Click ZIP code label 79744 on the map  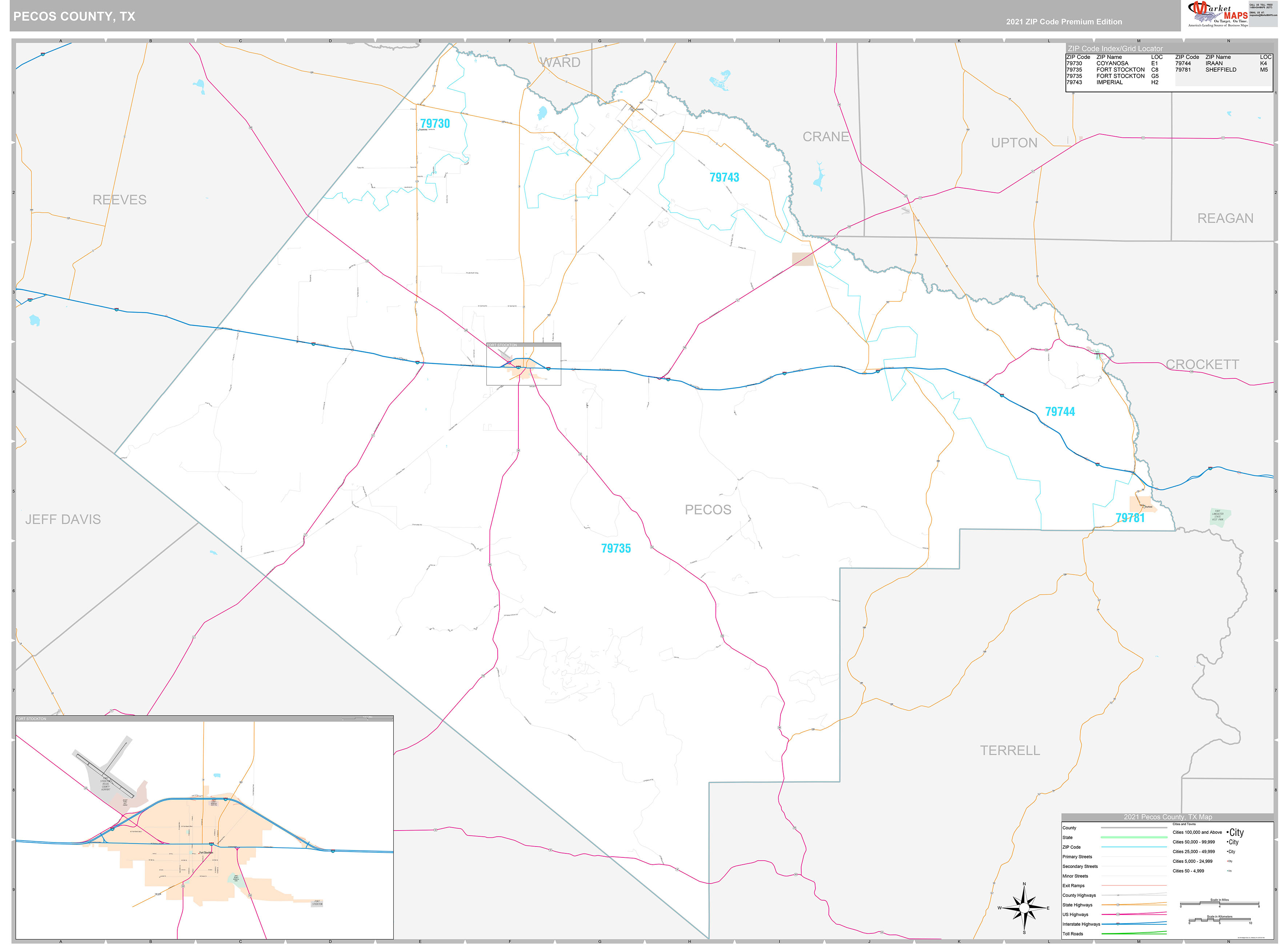coord(1060,412)
